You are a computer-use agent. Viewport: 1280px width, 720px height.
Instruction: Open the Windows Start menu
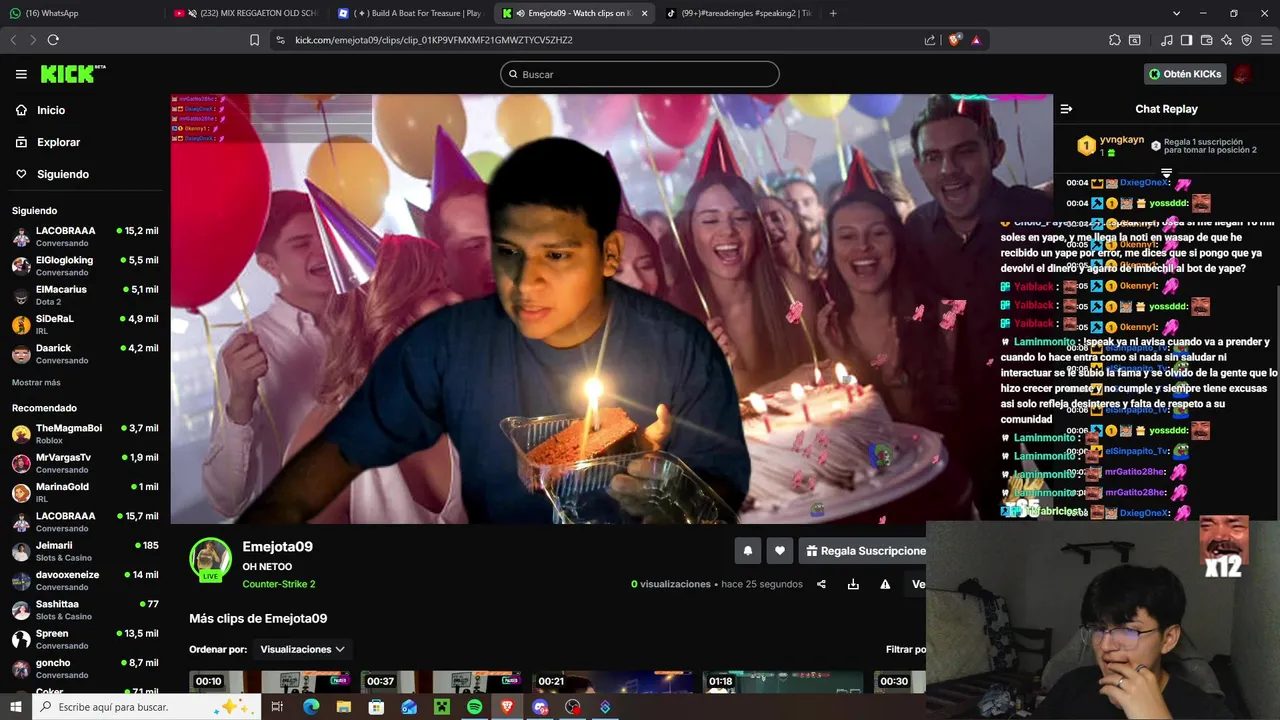click(15, 707)
